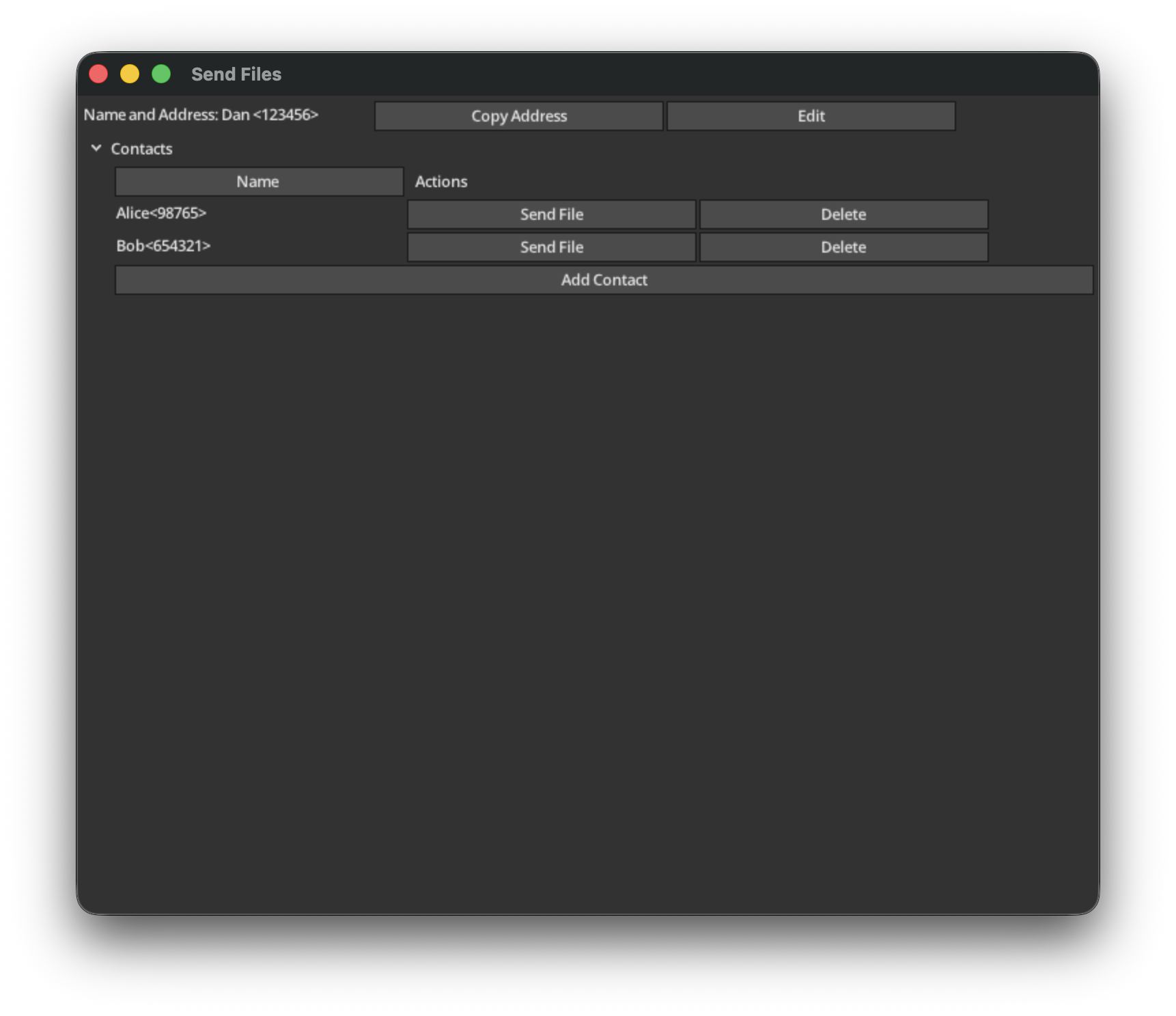Click the Send Files window title
1176x1016 pixels.
pyautogui.click(x=236, y=74)
